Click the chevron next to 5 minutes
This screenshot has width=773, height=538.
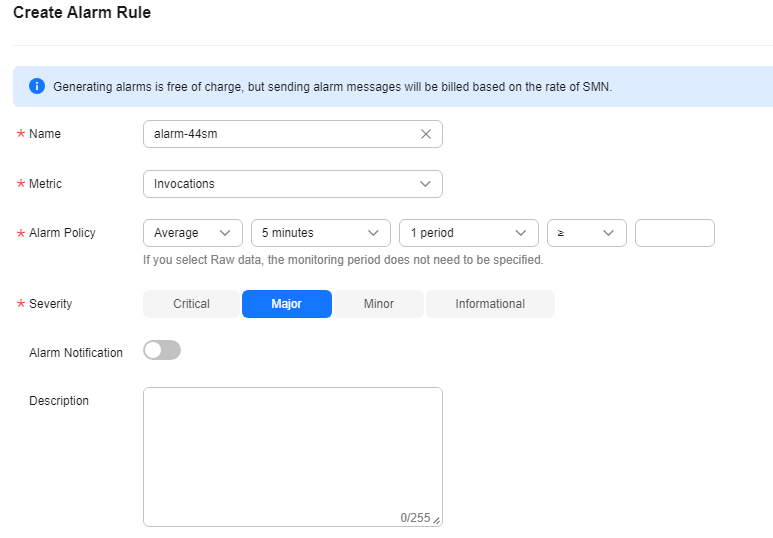(x=373, y=233)
